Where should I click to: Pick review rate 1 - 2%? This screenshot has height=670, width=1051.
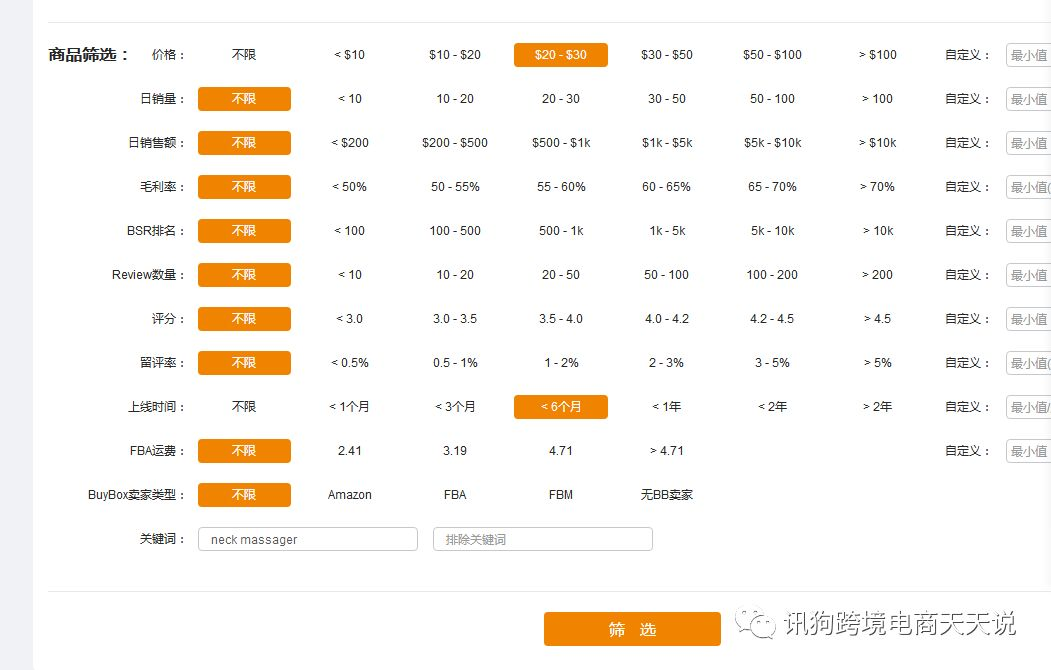click(561, 363)
